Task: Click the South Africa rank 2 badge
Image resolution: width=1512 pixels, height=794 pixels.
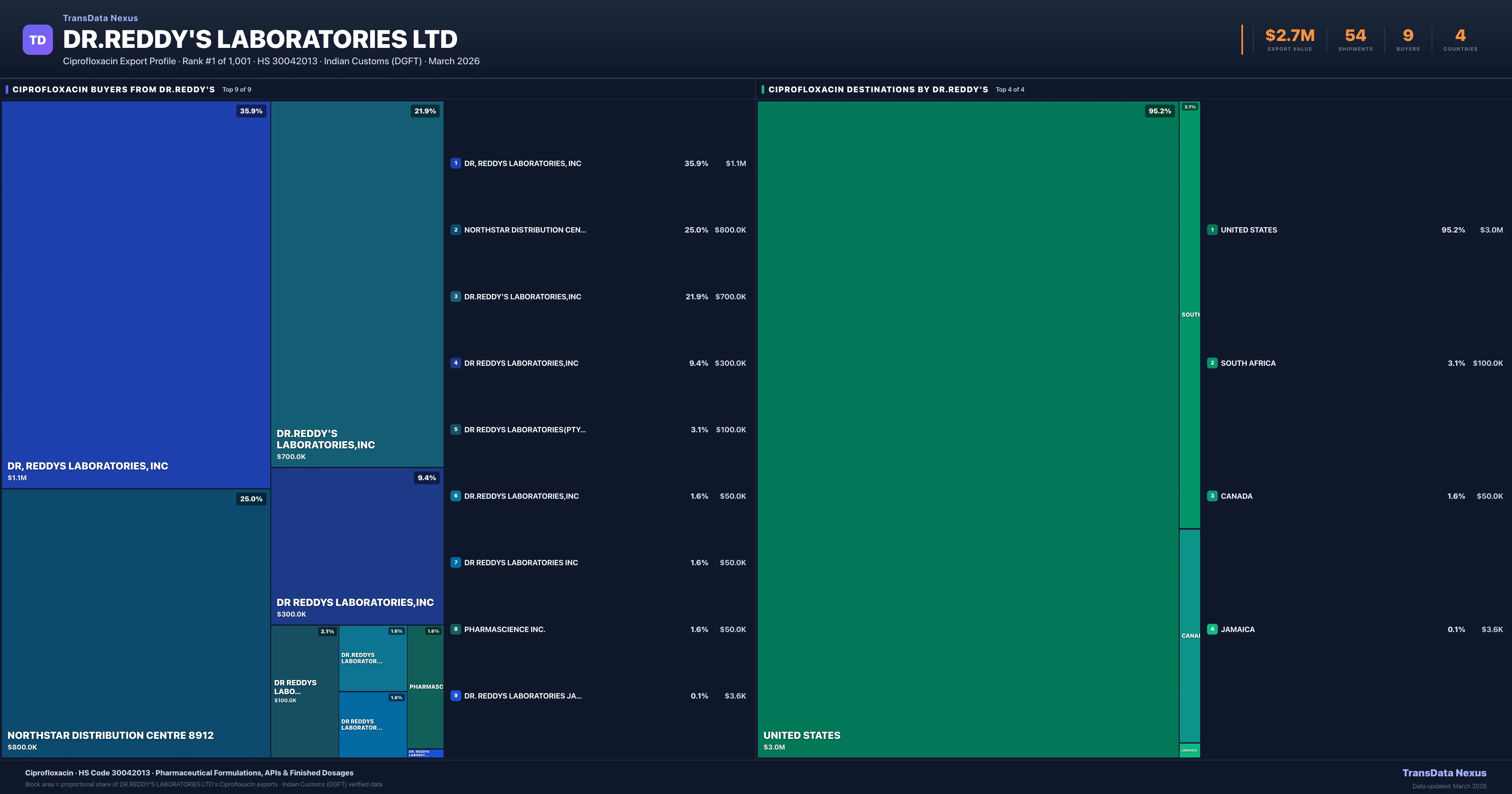Action: (1212, 363)
